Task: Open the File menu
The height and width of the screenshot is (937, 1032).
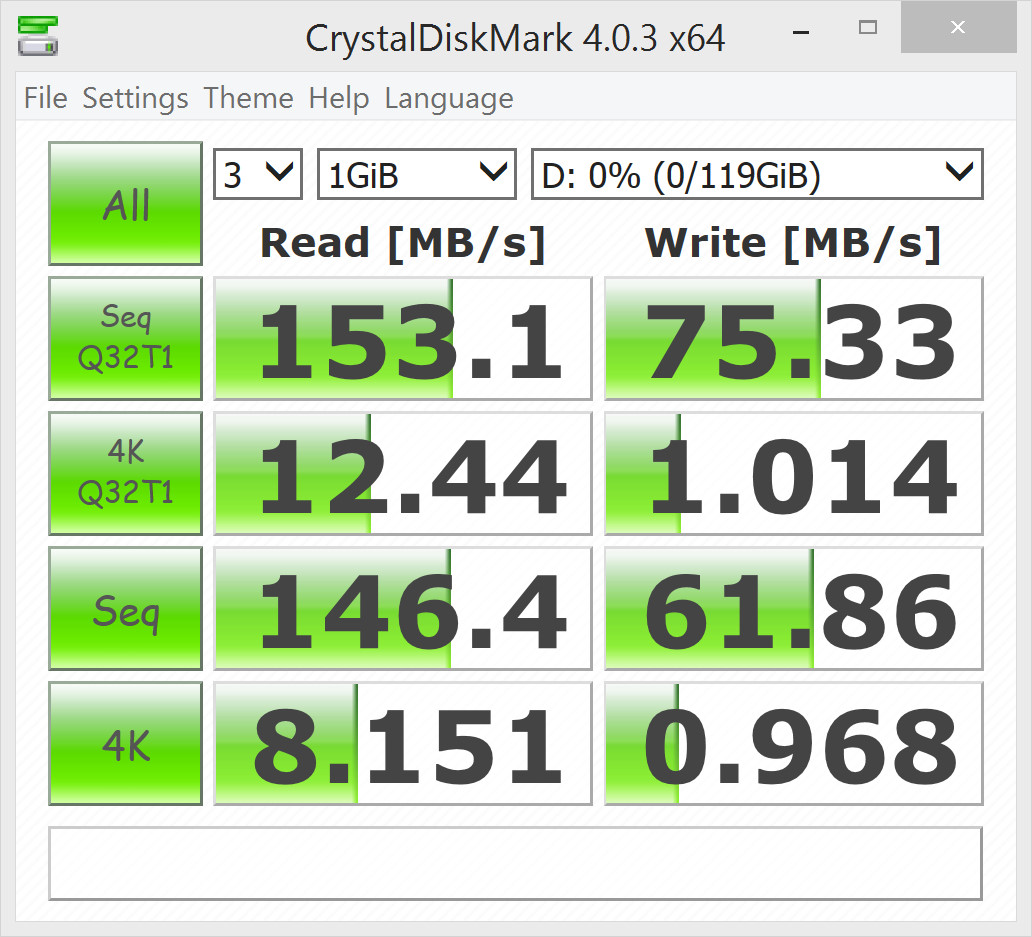Action: 45,99
